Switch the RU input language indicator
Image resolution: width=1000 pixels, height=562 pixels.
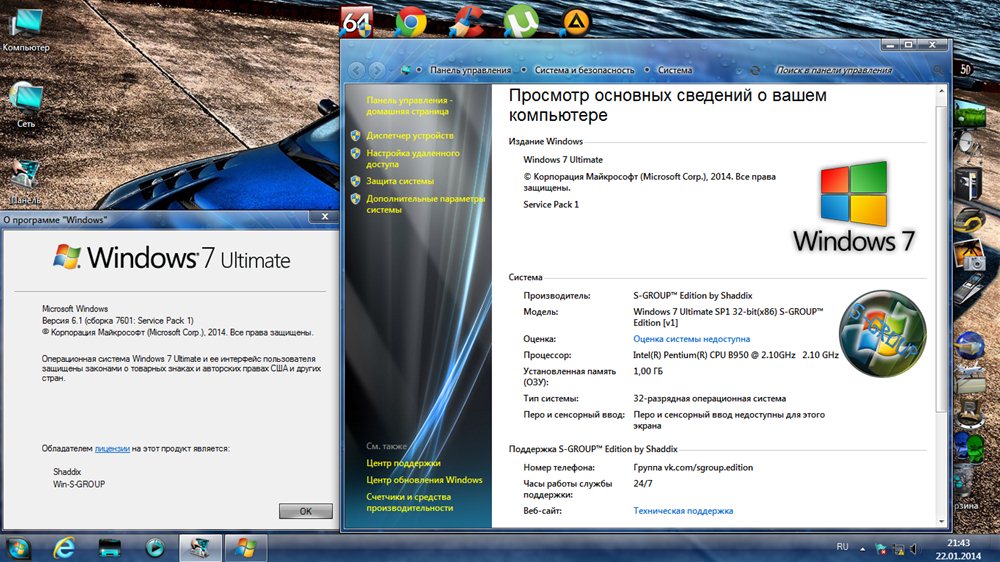tap(841, 547)
